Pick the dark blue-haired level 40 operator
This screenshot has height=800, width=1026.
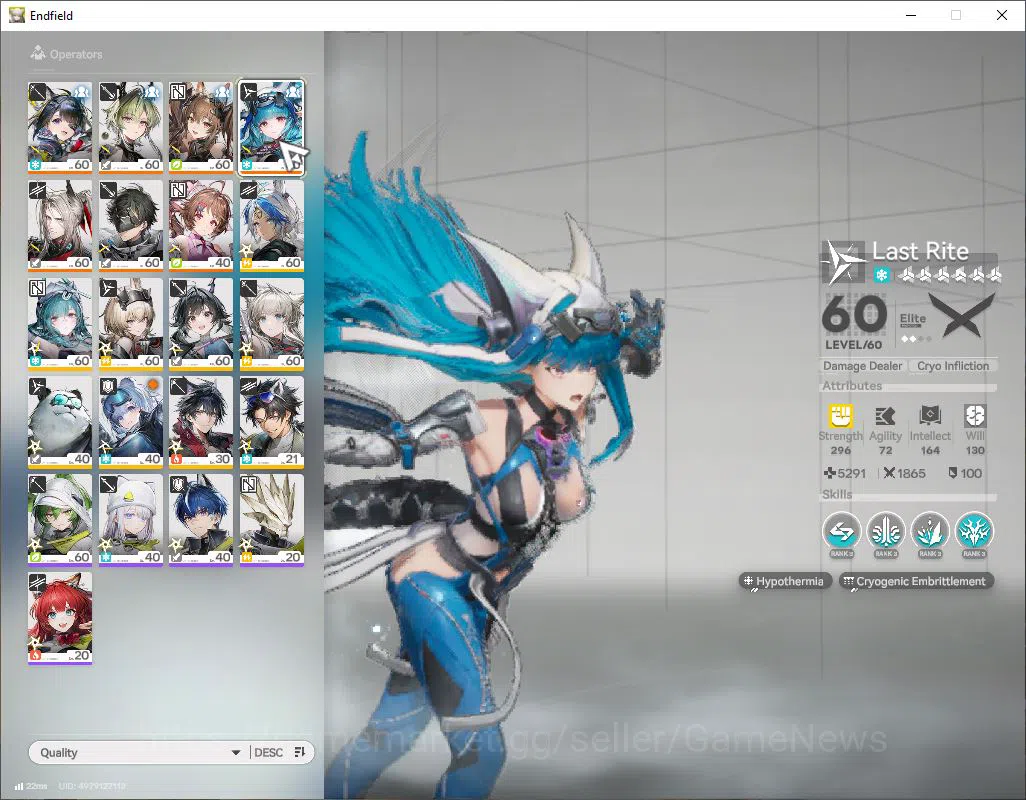(201, 519)
